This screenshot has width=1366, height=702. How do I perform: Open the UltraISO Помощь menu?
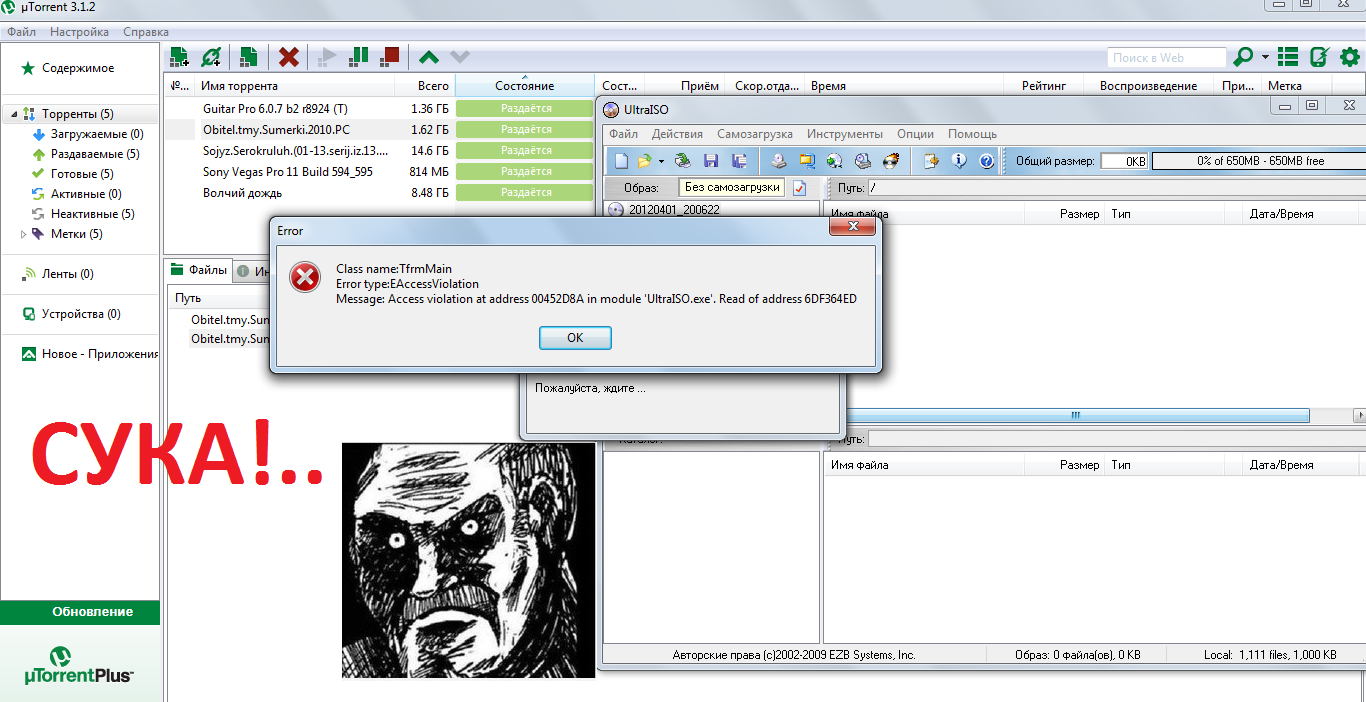coord(972,134)
